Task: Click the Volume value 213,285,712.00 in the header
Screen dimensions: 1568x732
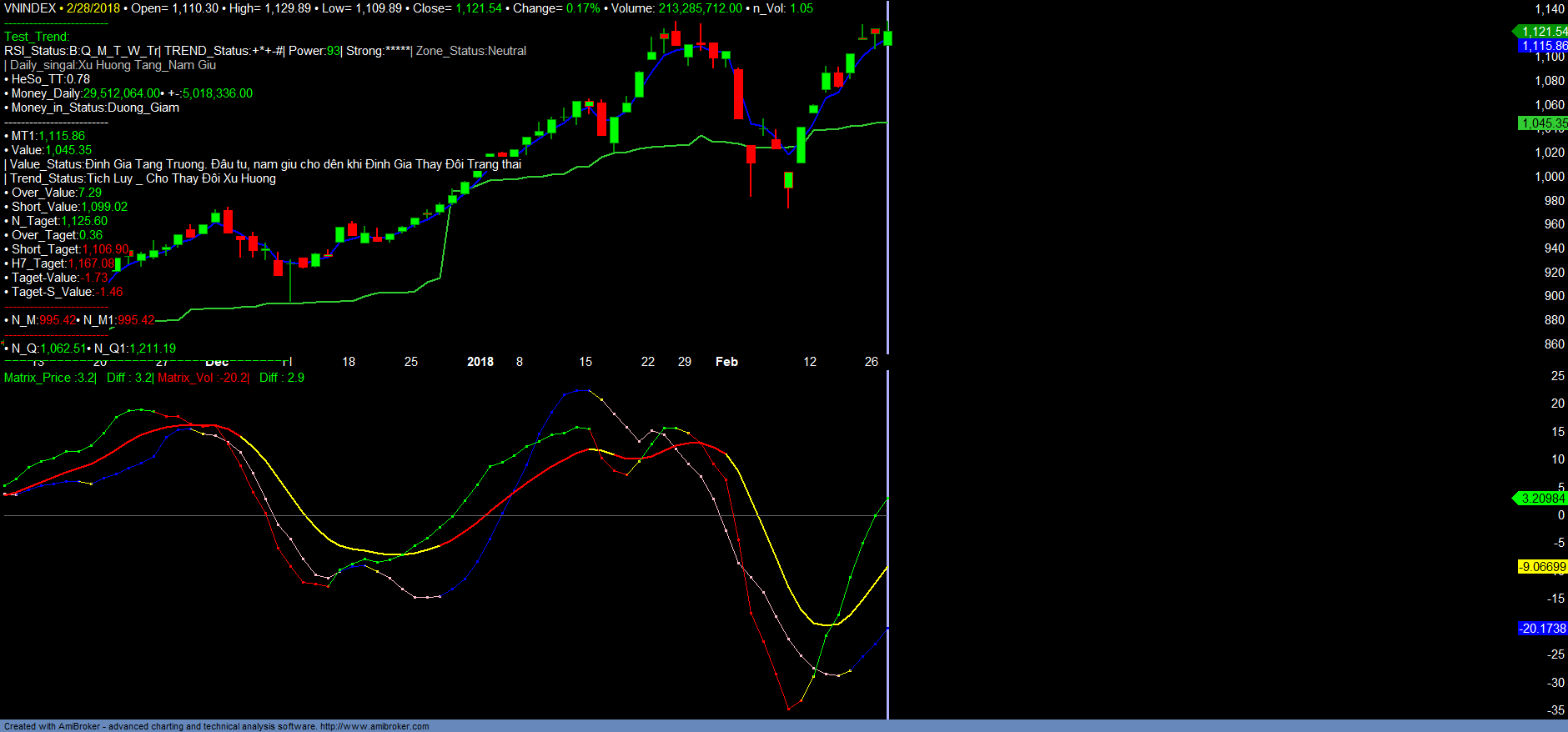Action: (700, 8)
